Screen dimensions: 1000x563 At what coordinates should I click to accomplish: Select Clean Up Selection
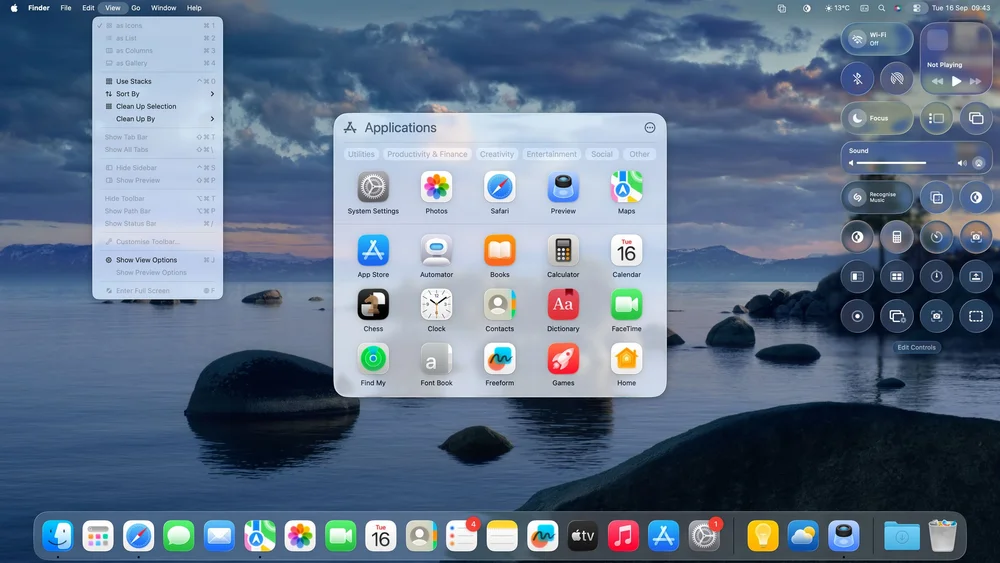pos(158,106)
